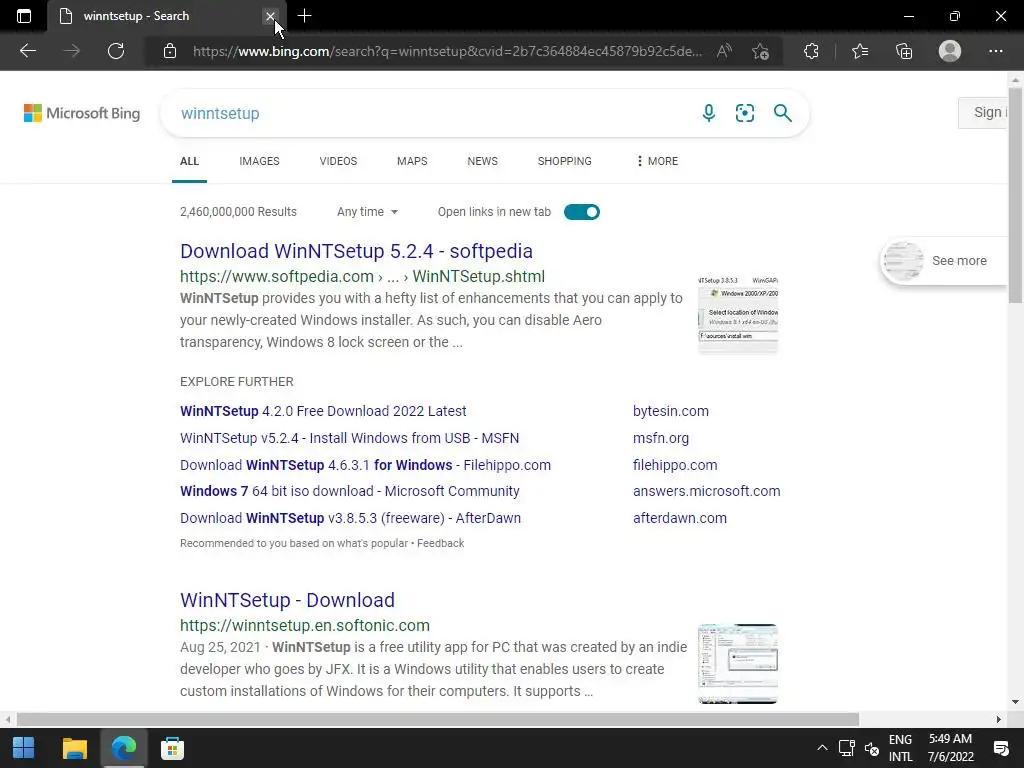View site information lock icon
The width and height of the screenshot is (1024, 768).
pyautogui.click(x=170, y=51)
